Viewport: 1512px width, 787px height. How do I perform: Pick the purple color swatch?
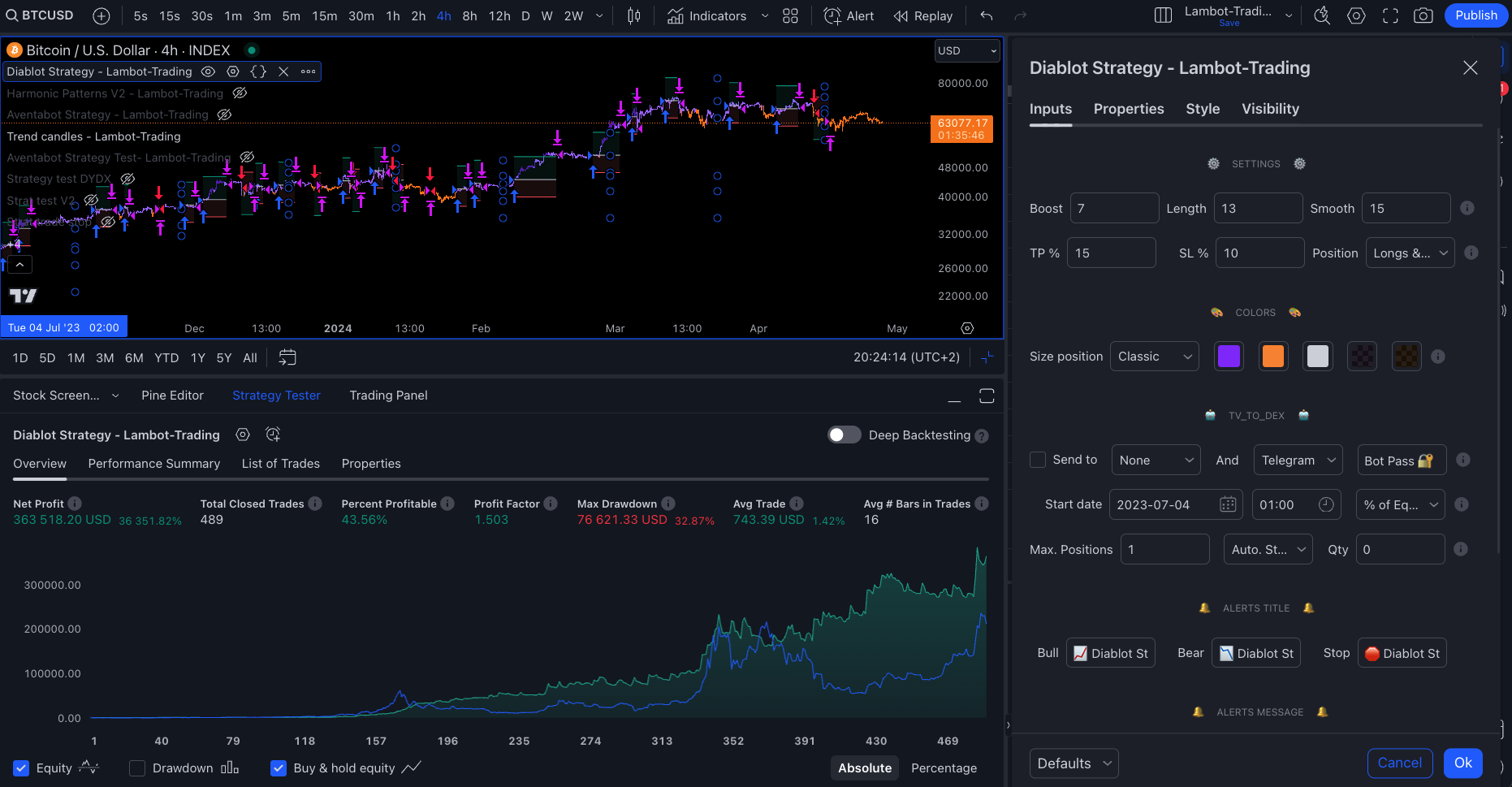tap(1229, 357)
